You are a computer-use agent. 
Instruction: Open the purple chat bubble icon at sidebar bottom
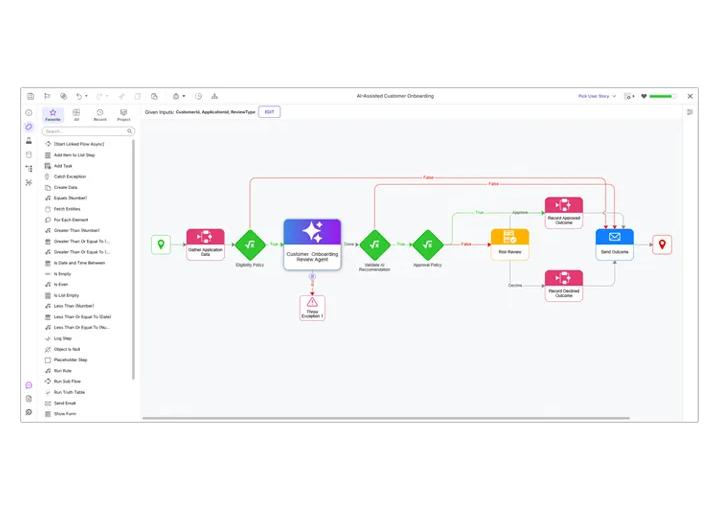coord(29,385)
